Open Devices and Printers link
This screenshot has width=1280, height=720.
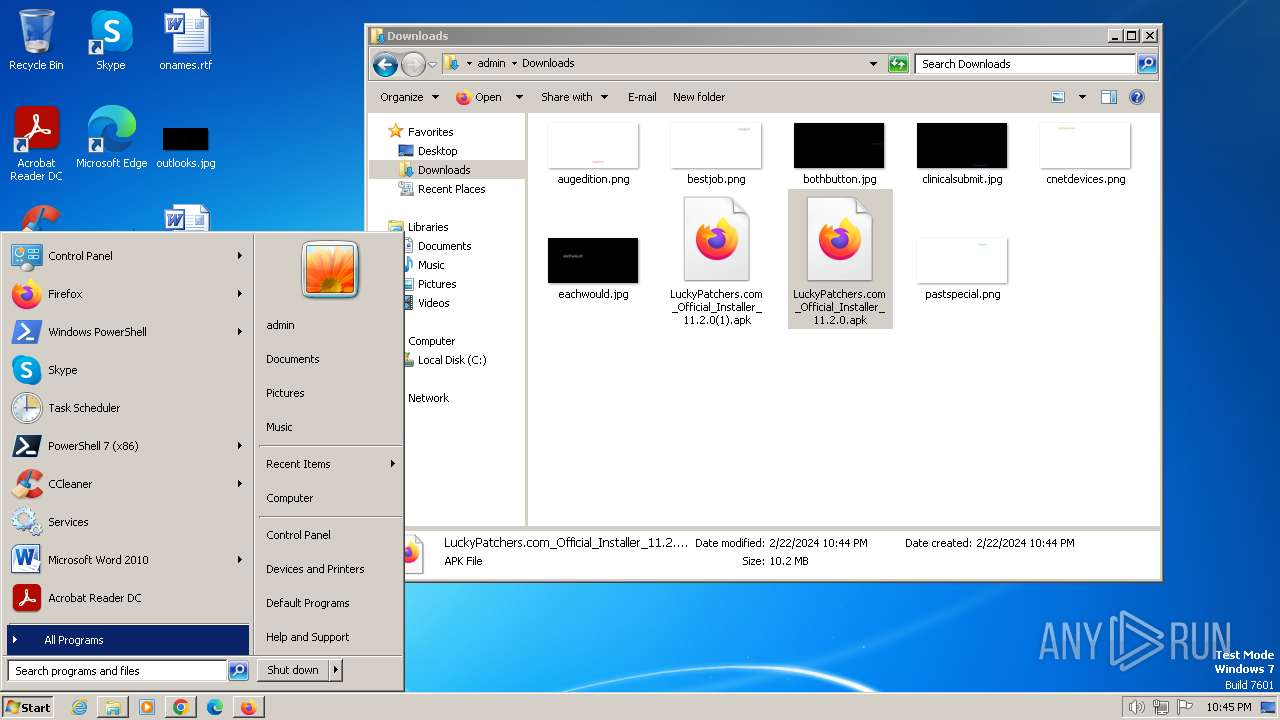(x=315, y=569)
